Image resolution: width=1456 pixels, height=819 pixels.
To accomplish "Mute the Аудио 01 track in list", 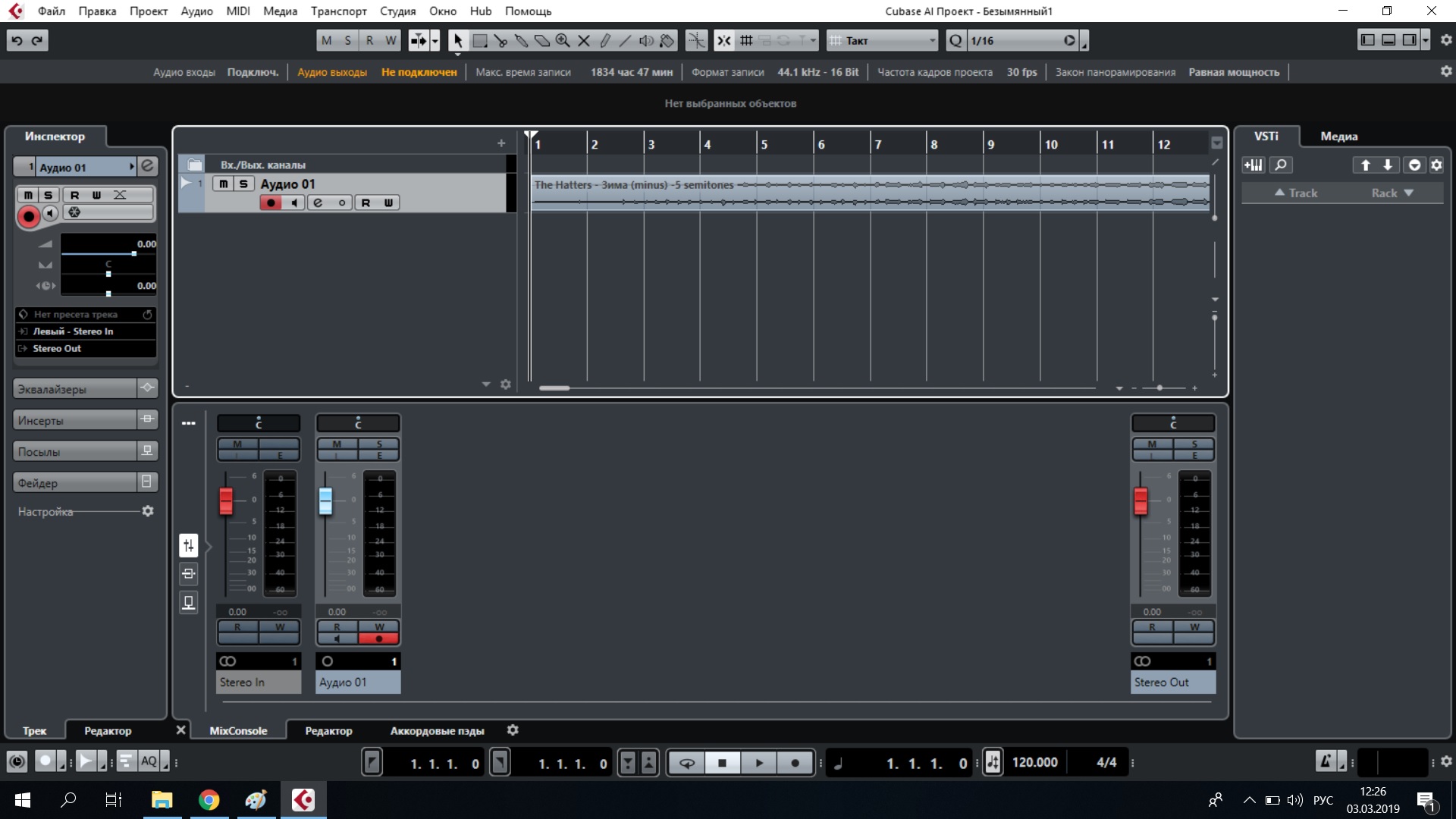I will [x=223, y=184].
